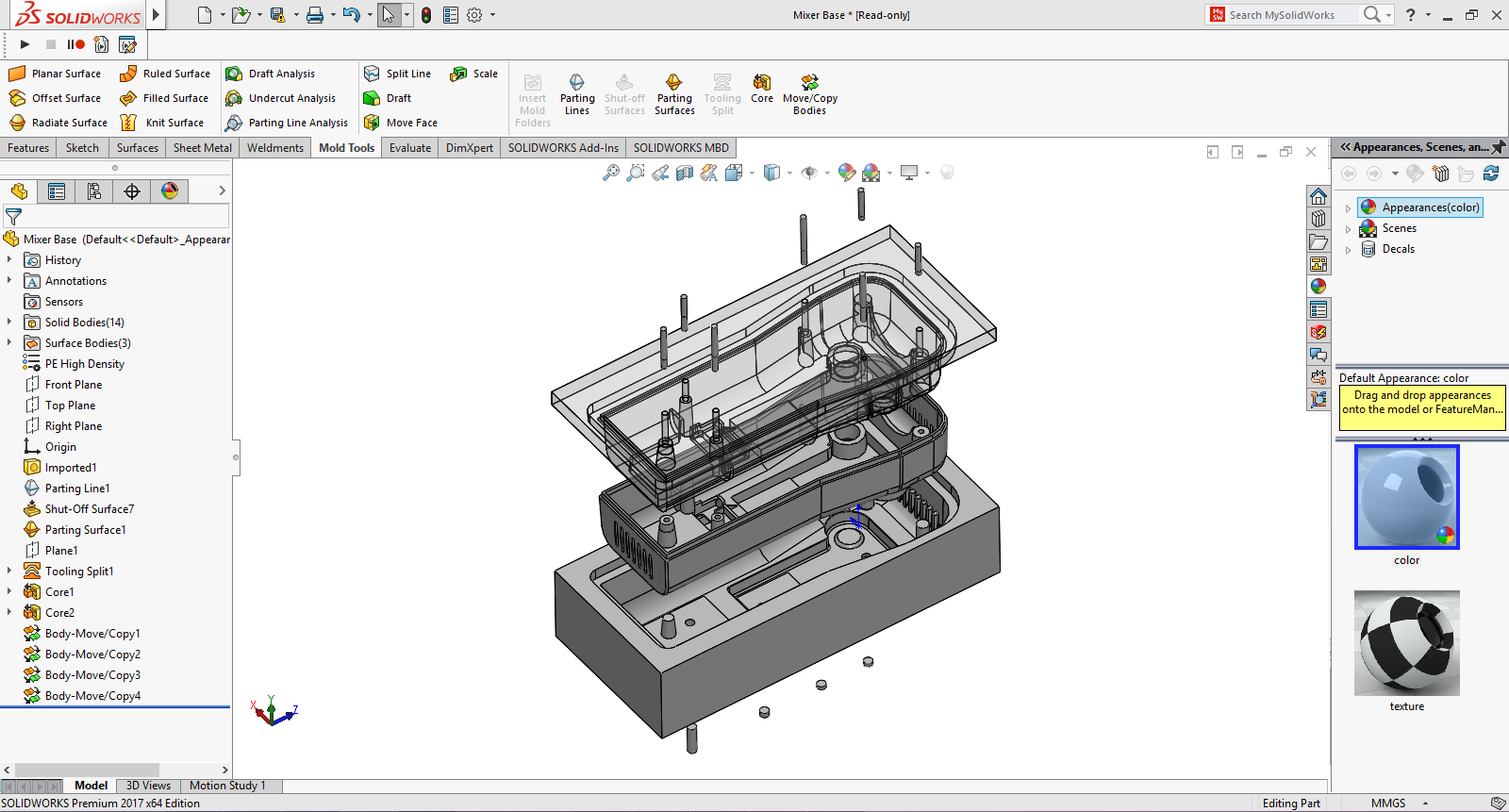This screenshot has width=1509, height=812.
Task: Open the PropertyManager tab icon
Action: coord(57,191)
